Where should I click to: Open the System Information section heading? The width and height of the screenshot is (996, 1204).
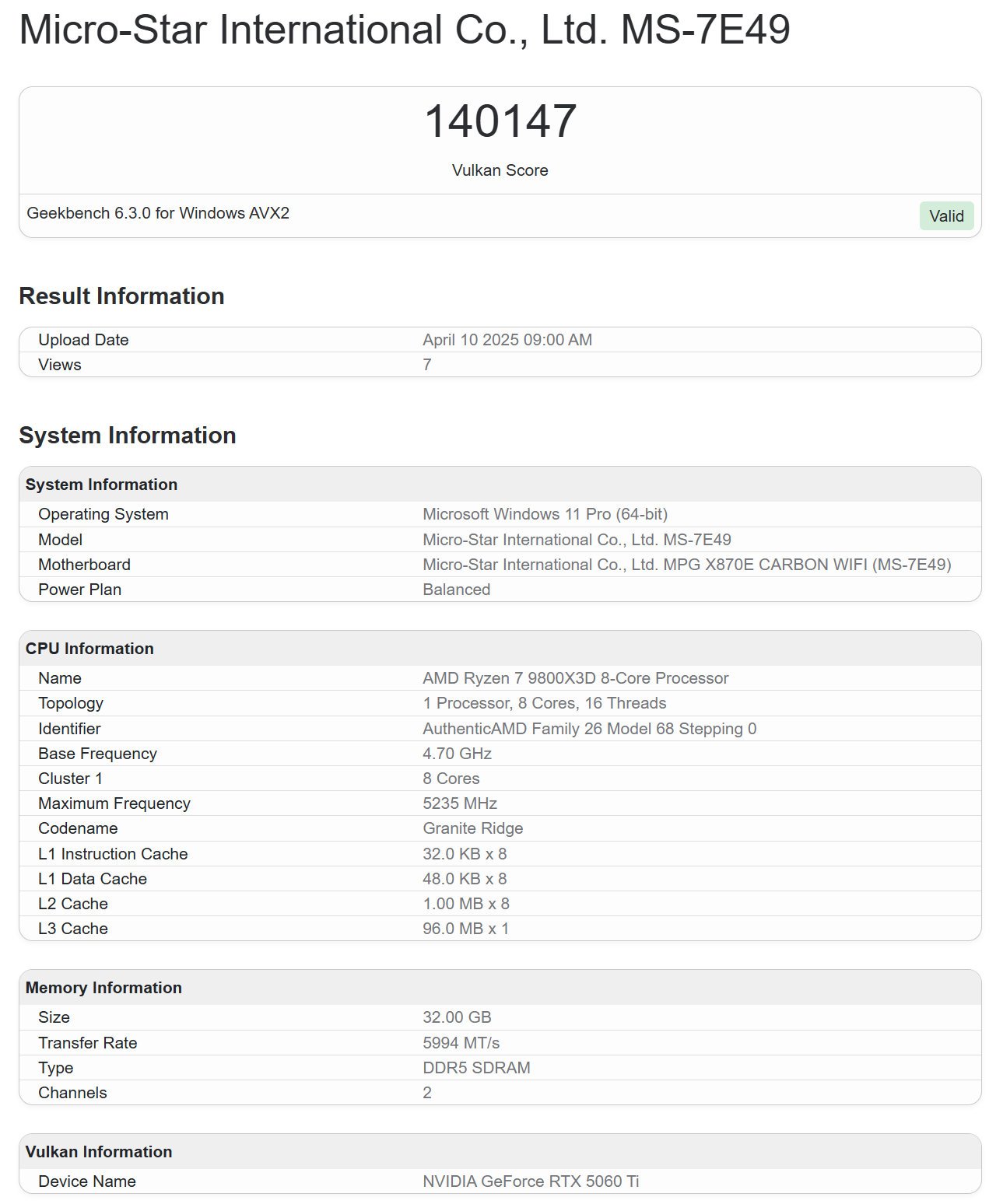[x=128, y=436]
